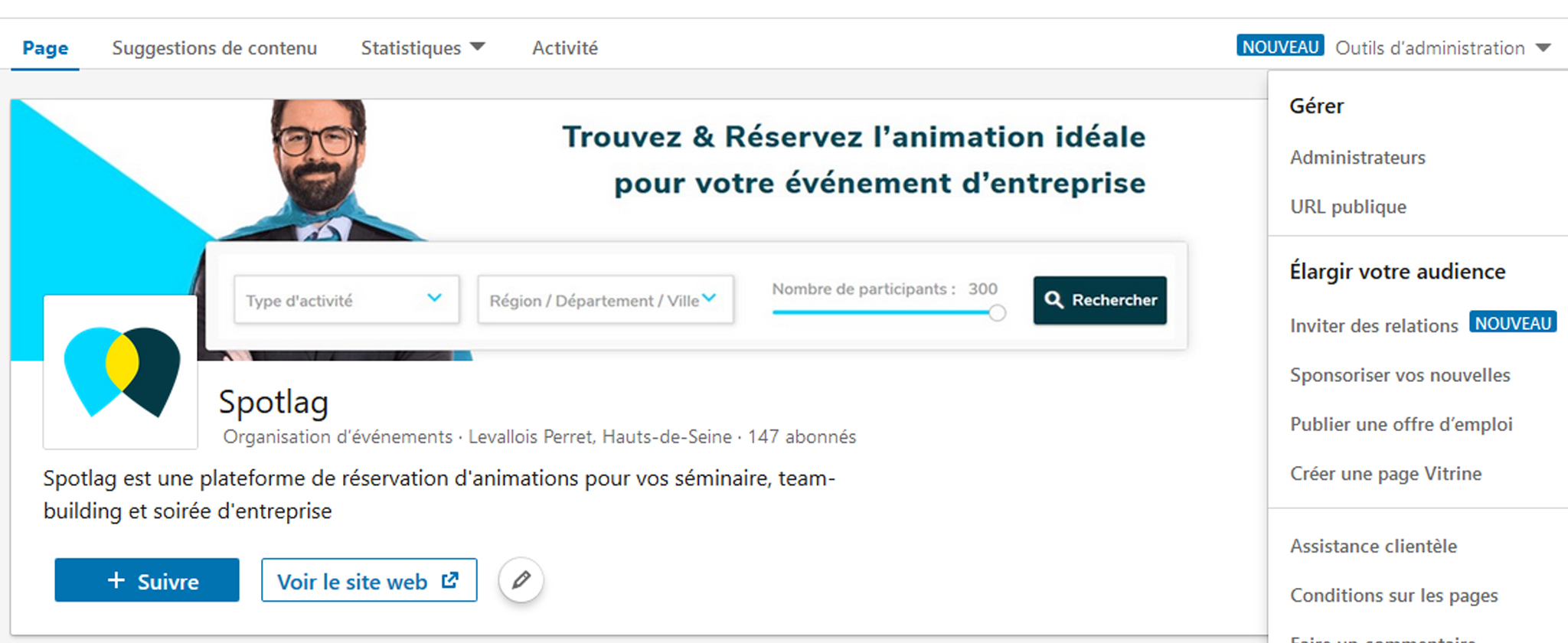Click the participants slider handle
The height and width of the screenshot is (643, 1568).
(997, 312)
